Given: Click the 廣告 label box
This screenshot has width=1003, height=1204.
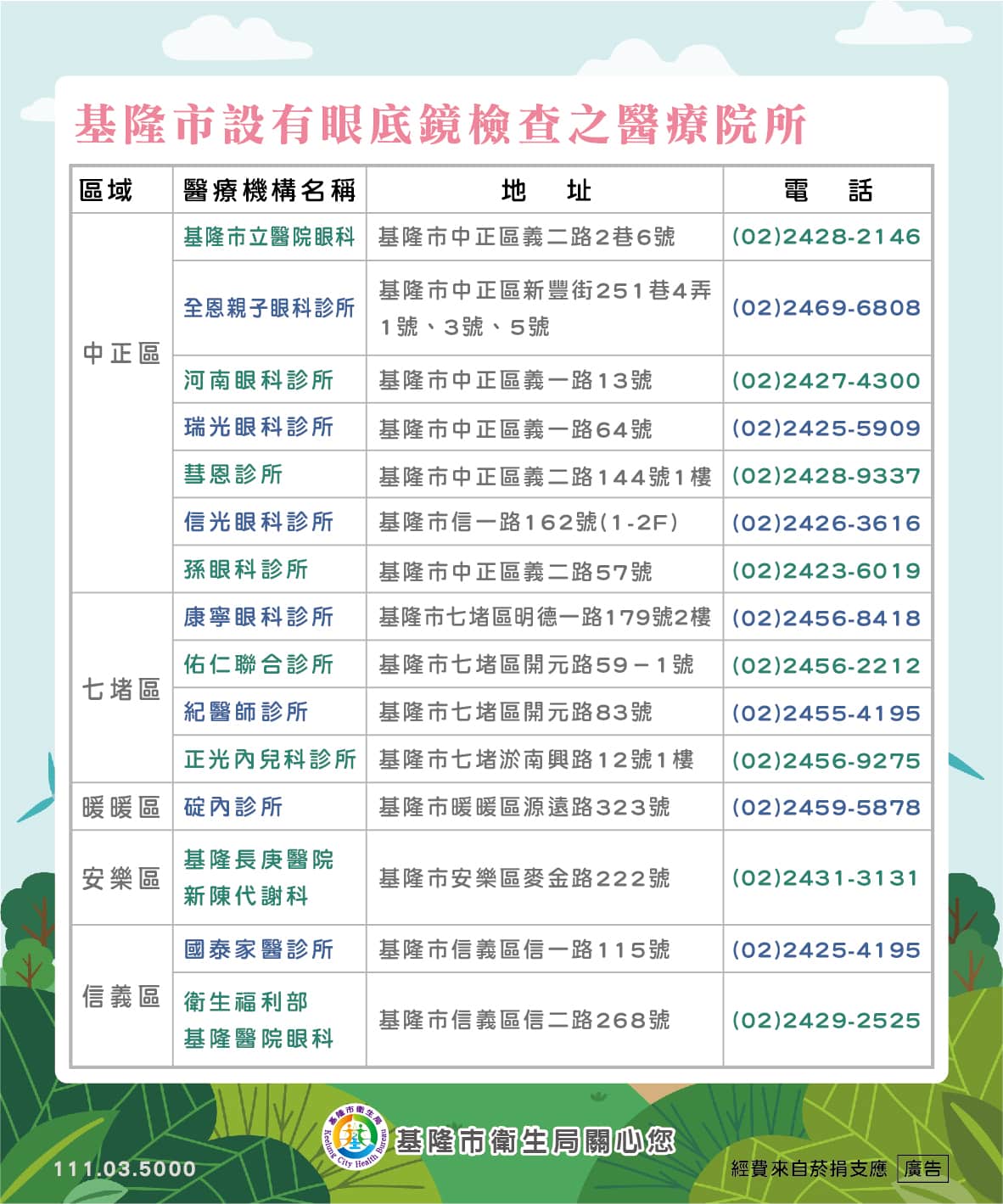Looking at the screenshot, I should click(x=922, y=1168).
